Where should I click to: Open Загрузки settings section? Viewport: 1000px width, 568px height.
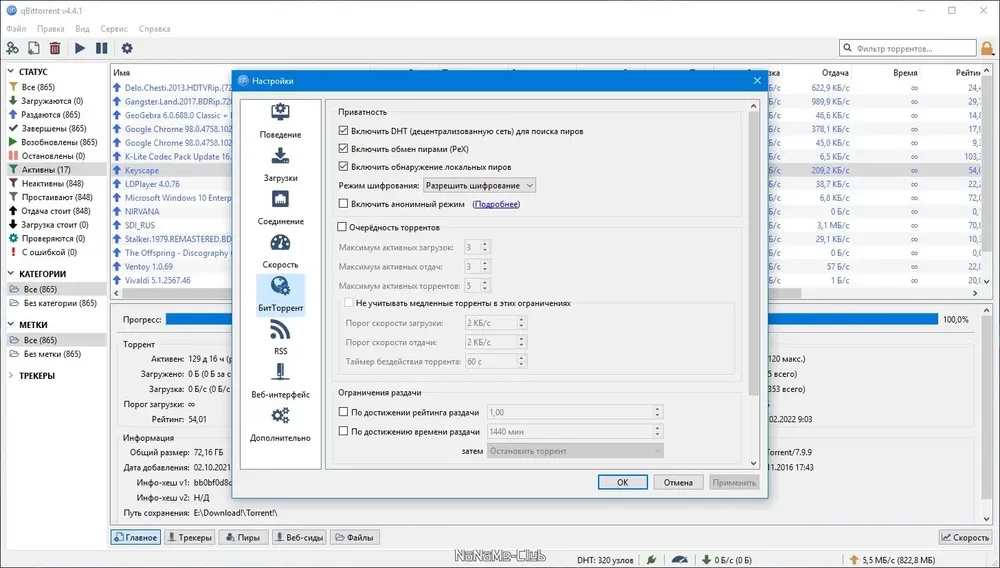[281, 164]
